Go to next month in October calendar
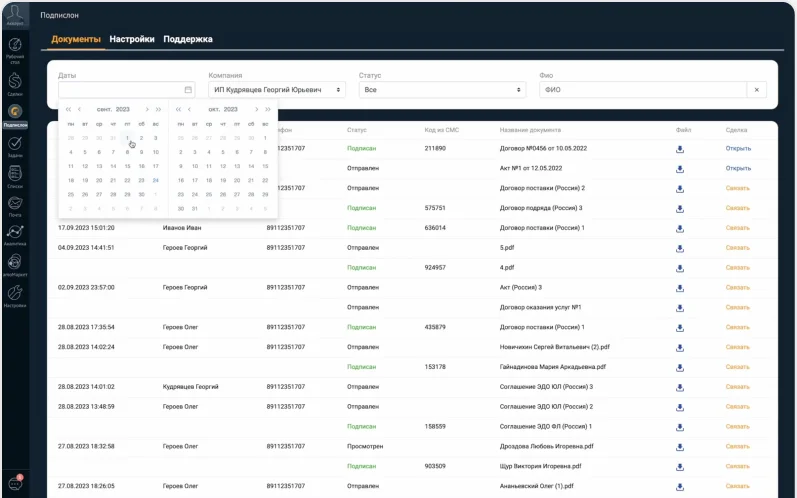Screen dimensions: 797x498 pyautogui.click(x=256, y=109)
